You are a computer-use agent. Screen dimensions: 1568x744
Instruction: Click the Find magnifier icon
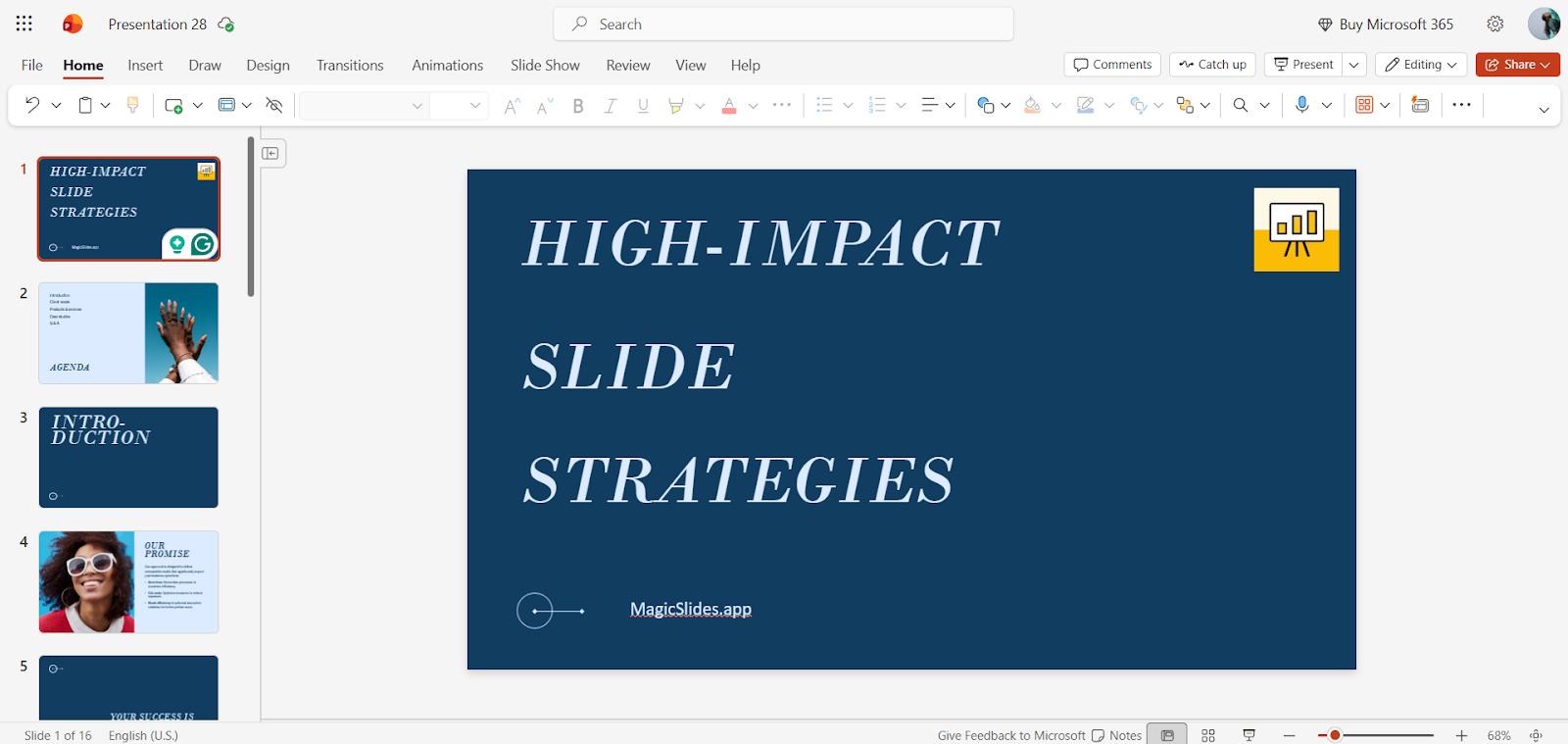pyautogui.click(x=1241, y=105)
